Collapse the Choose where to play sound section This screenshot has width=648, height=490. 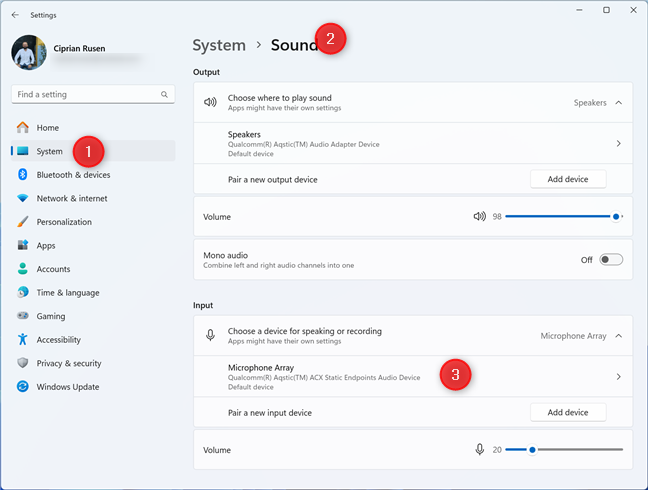point(618,102)
